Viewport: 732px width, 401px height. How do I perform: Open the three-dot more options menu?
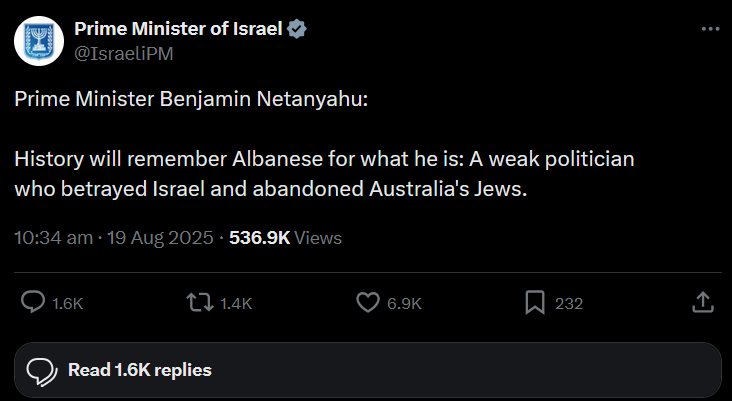coord(710,30)
